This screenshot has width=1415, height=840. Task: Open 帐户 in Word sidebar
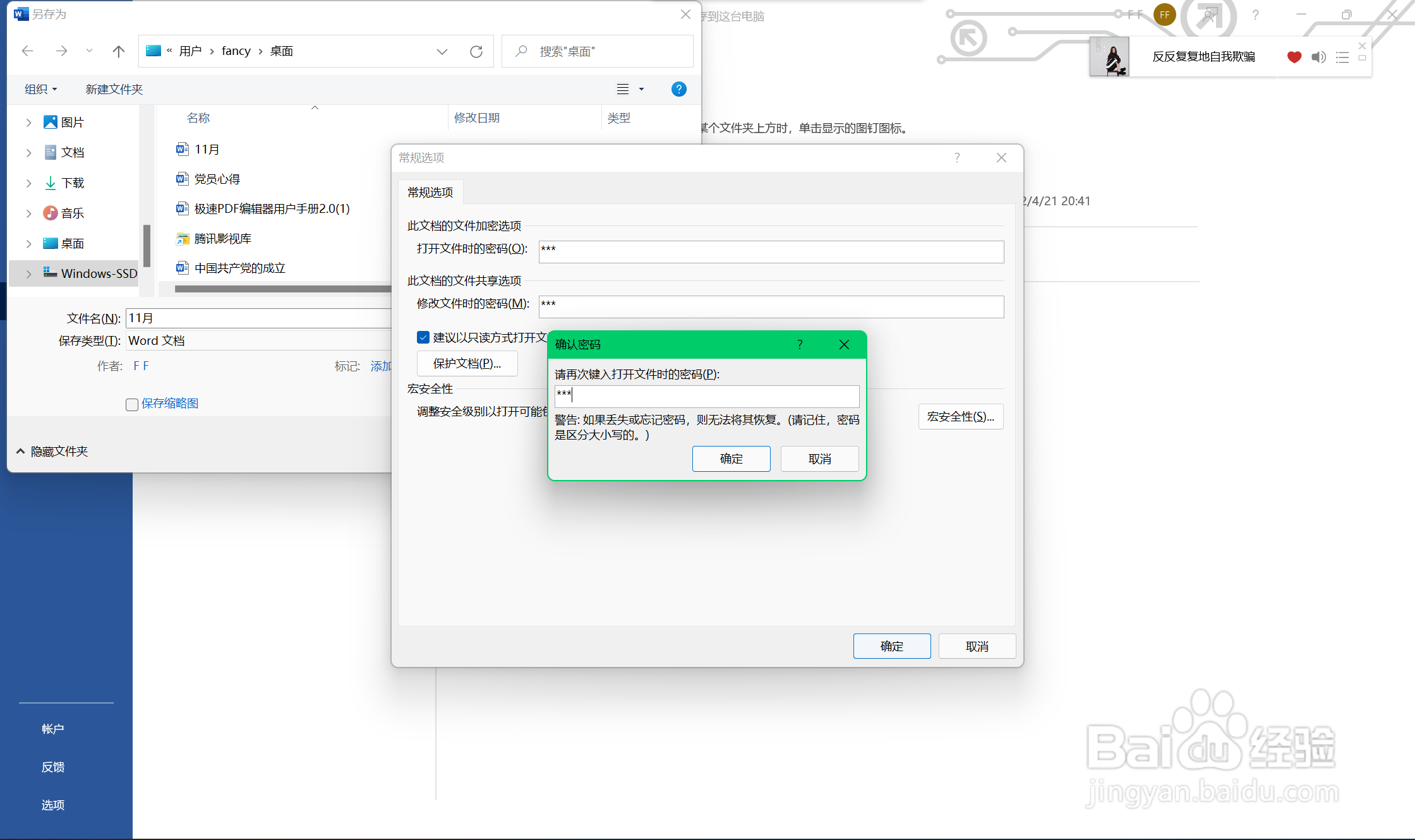coord(53,729)
